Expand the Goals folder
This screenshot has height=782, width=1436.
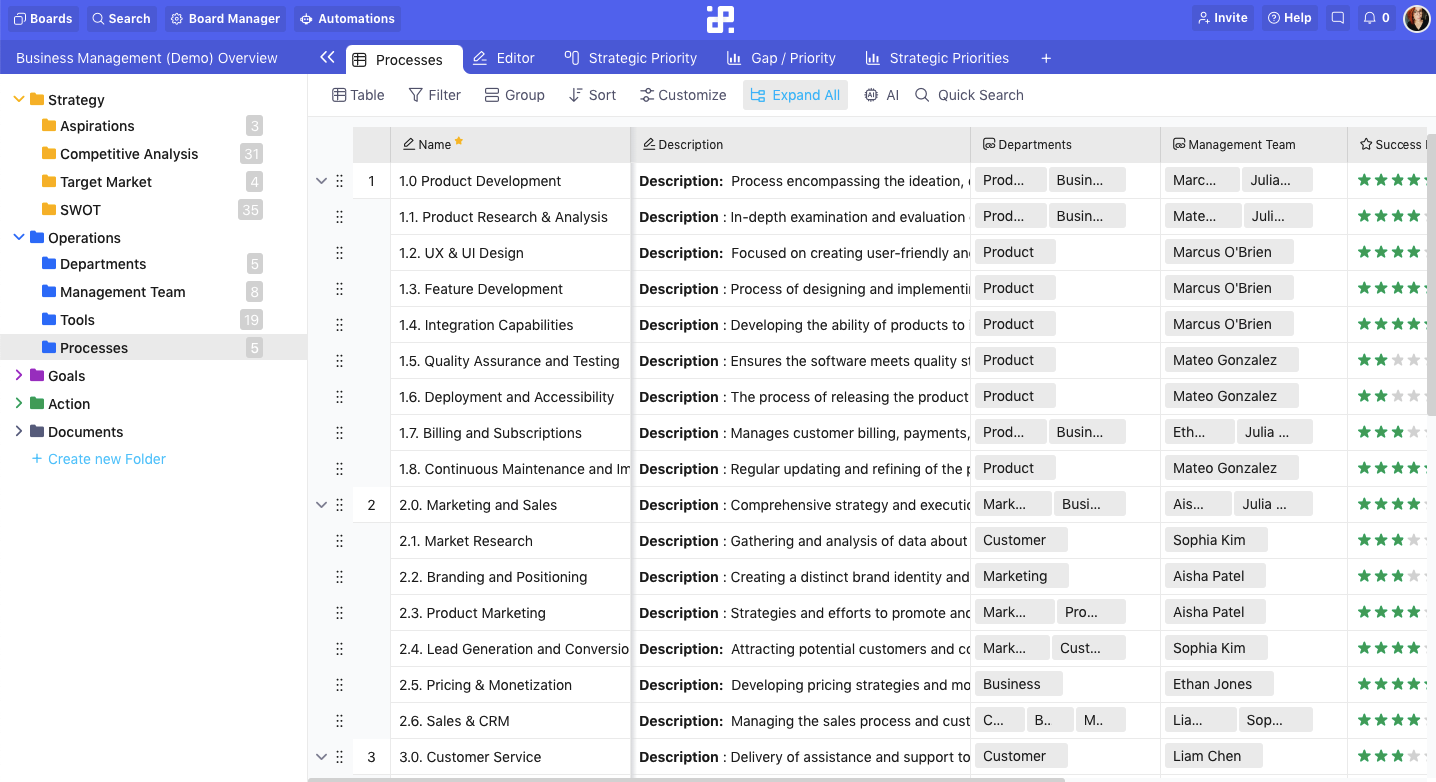coord(18,376)
